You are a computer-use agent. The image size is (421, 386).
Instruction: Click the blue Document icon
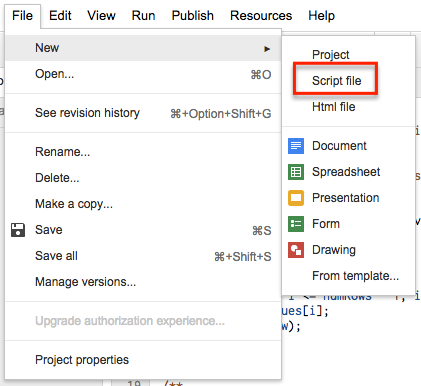click(296, 146)
